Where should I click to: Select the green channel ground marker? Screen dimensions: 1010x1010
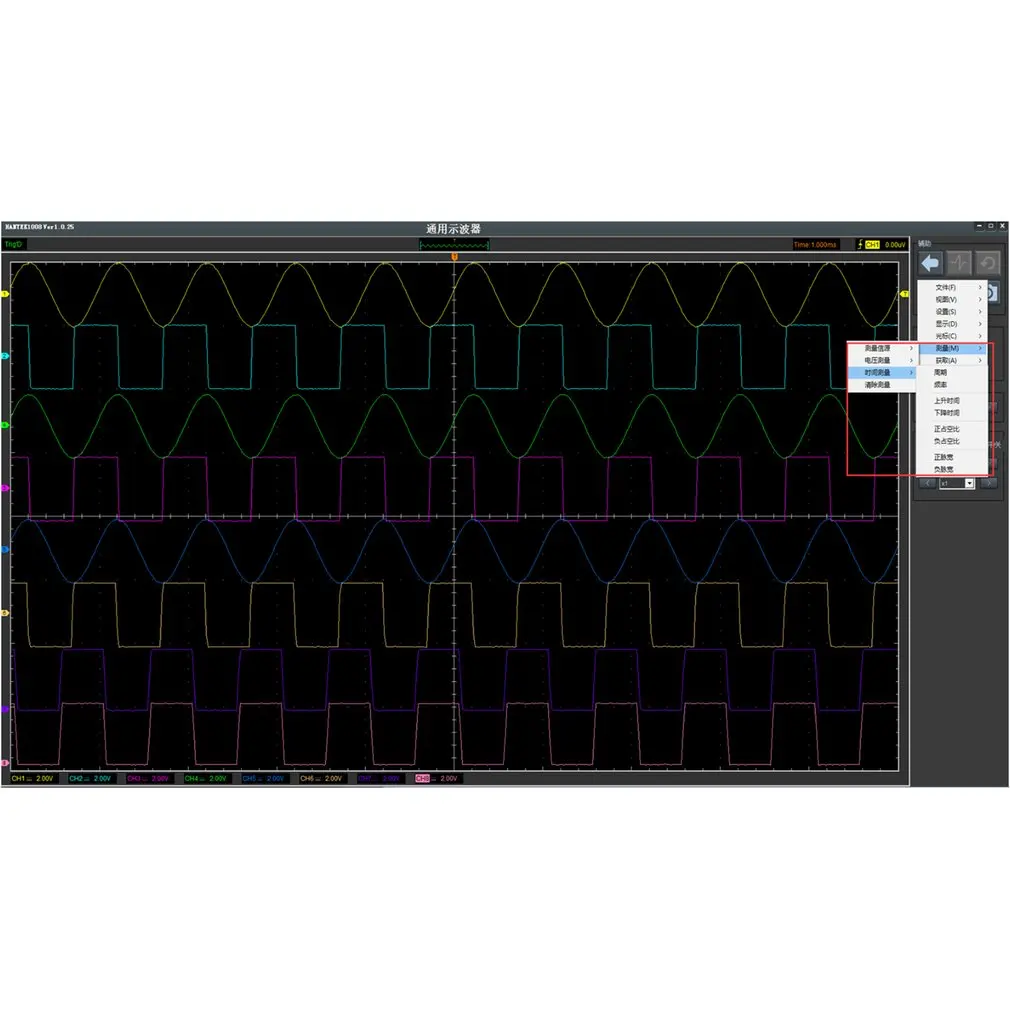point(5,425)
